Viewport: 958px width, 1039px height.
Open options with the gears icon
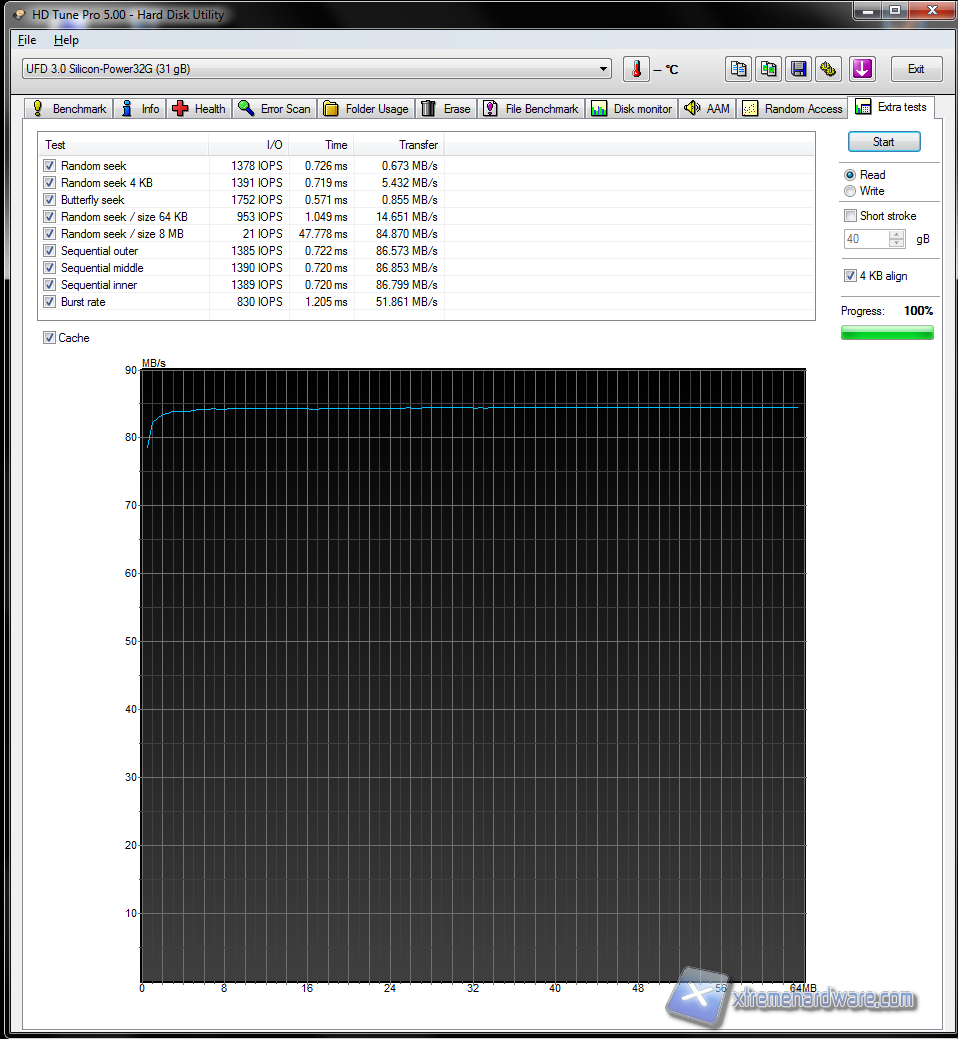828,69
